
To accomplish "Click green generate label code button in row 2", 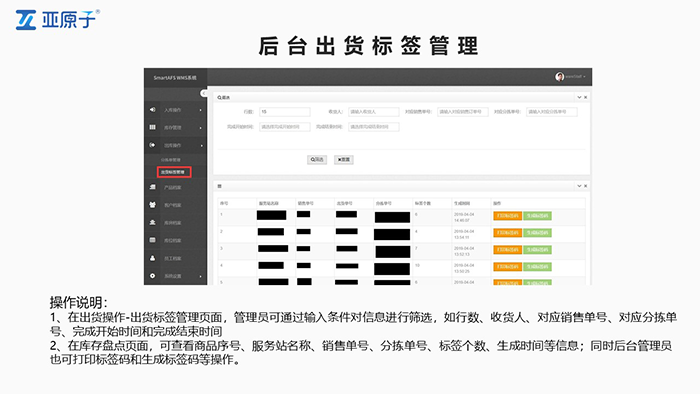I will point(537,233).
